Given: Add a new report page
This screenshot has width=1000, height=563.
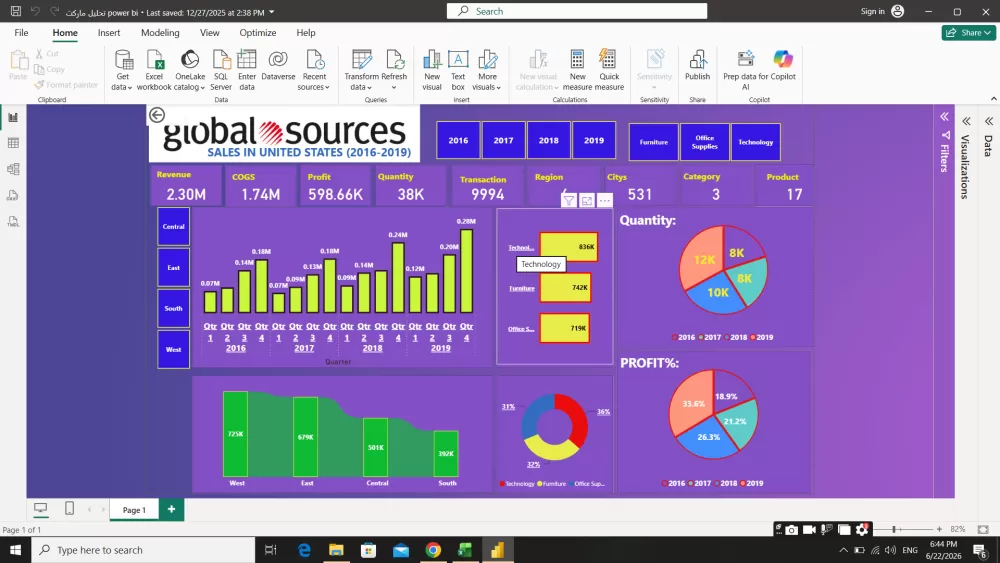Looking at the screenshot, I should pyautogui.click(x=172, y=509).
